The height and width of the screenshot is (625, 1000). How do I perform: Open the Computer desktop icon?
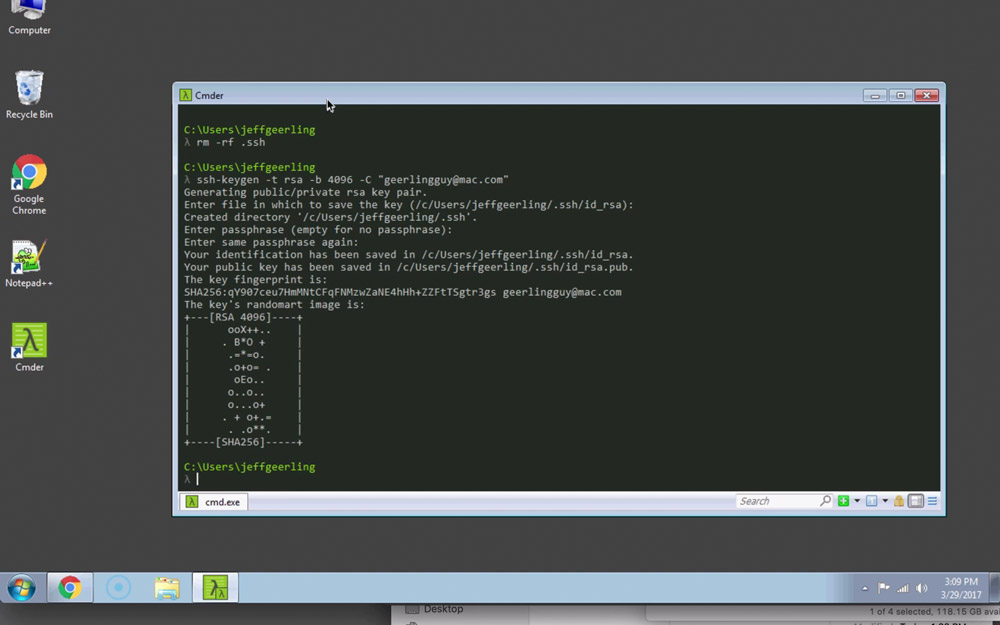pyautogui.click(x=29, y=18)
